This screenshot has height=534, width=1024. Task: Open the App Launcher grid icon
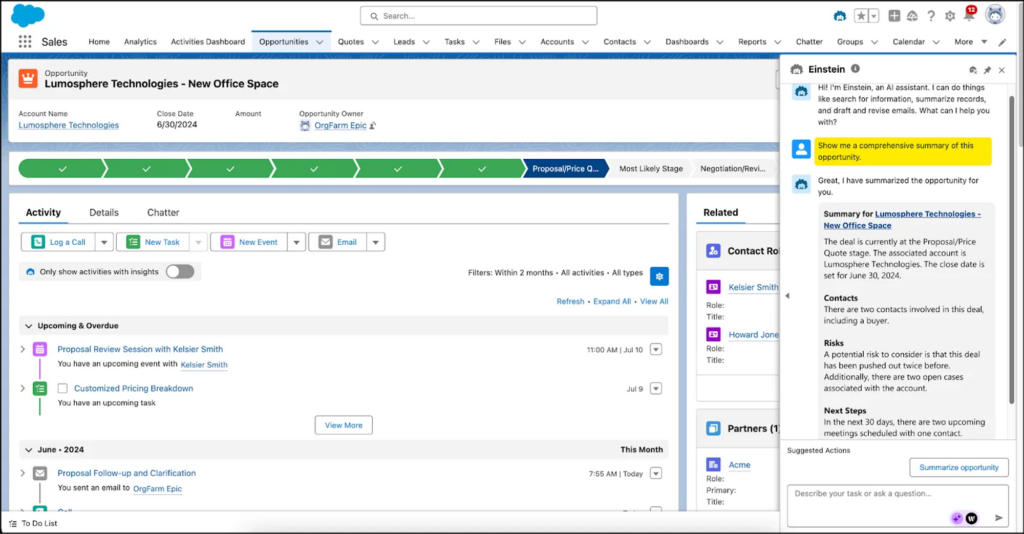click(x=25, y=42)
